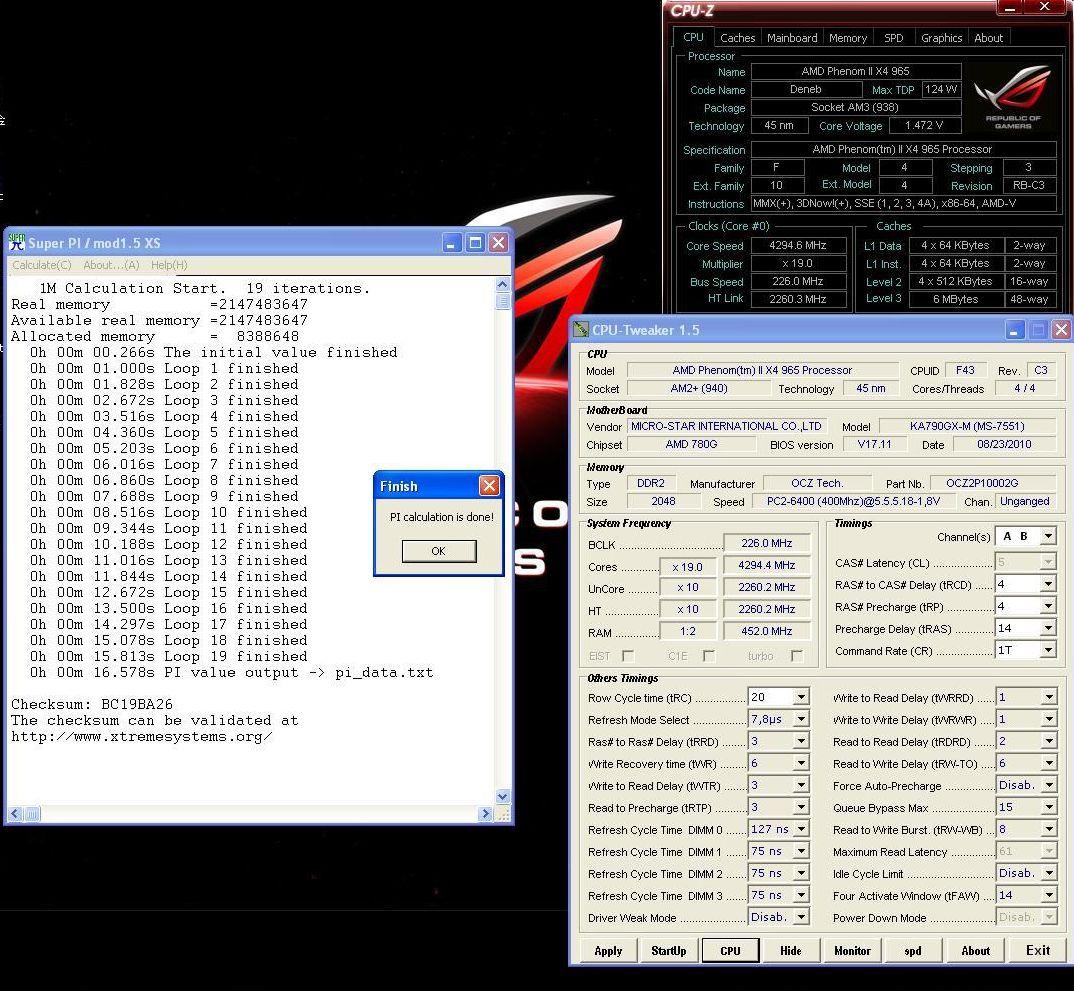Switch to the SPD tab in CPU-Z

(x=894, y=38)
